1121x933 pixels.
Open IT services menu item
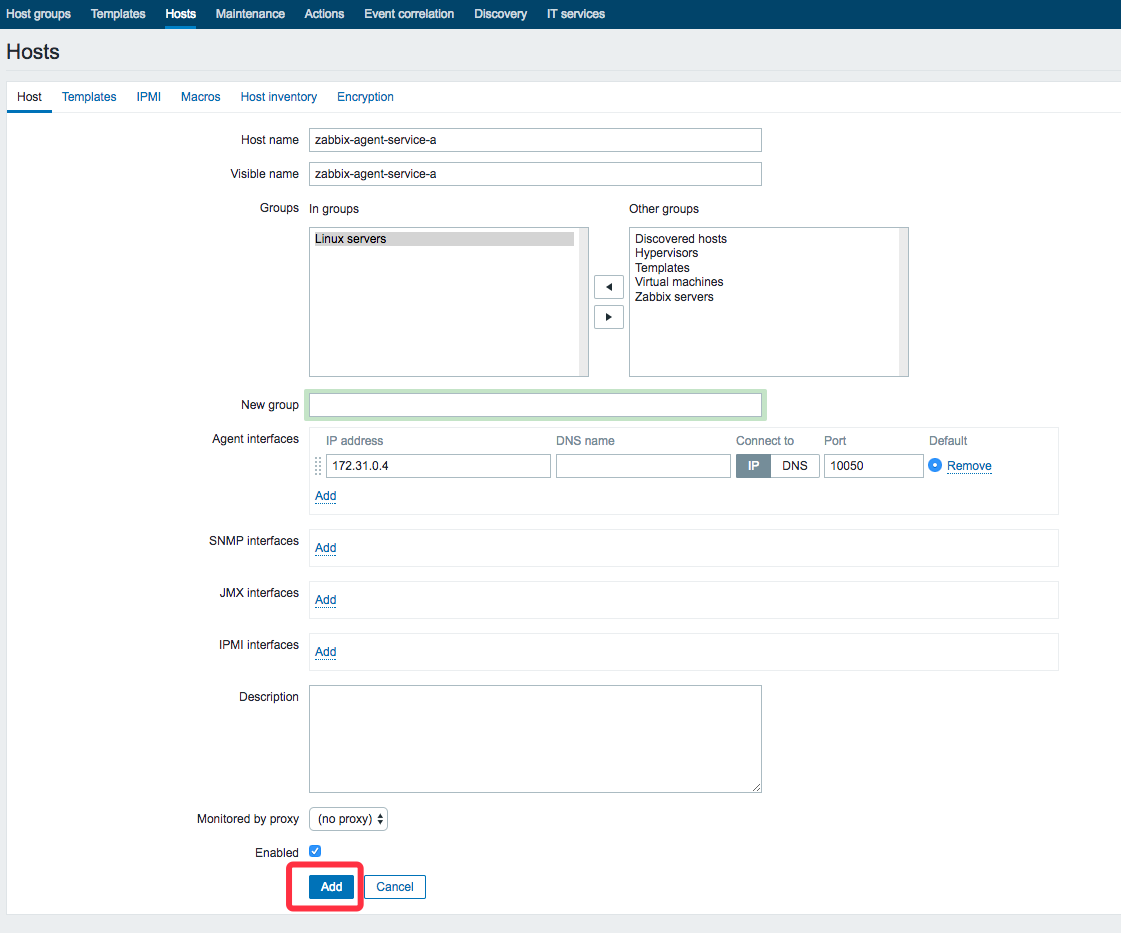[x=576, y=14]
